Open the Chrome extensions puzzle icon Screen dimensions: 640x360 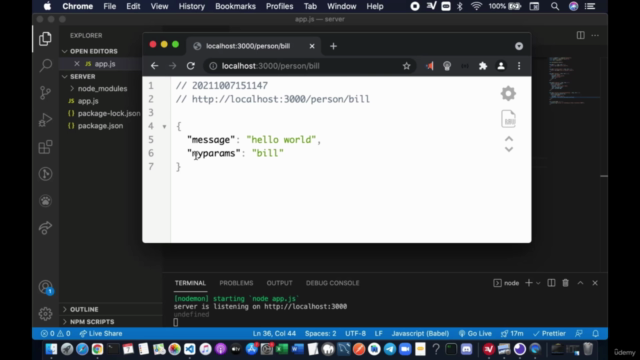pyautogui.click(x=483, y=66)
